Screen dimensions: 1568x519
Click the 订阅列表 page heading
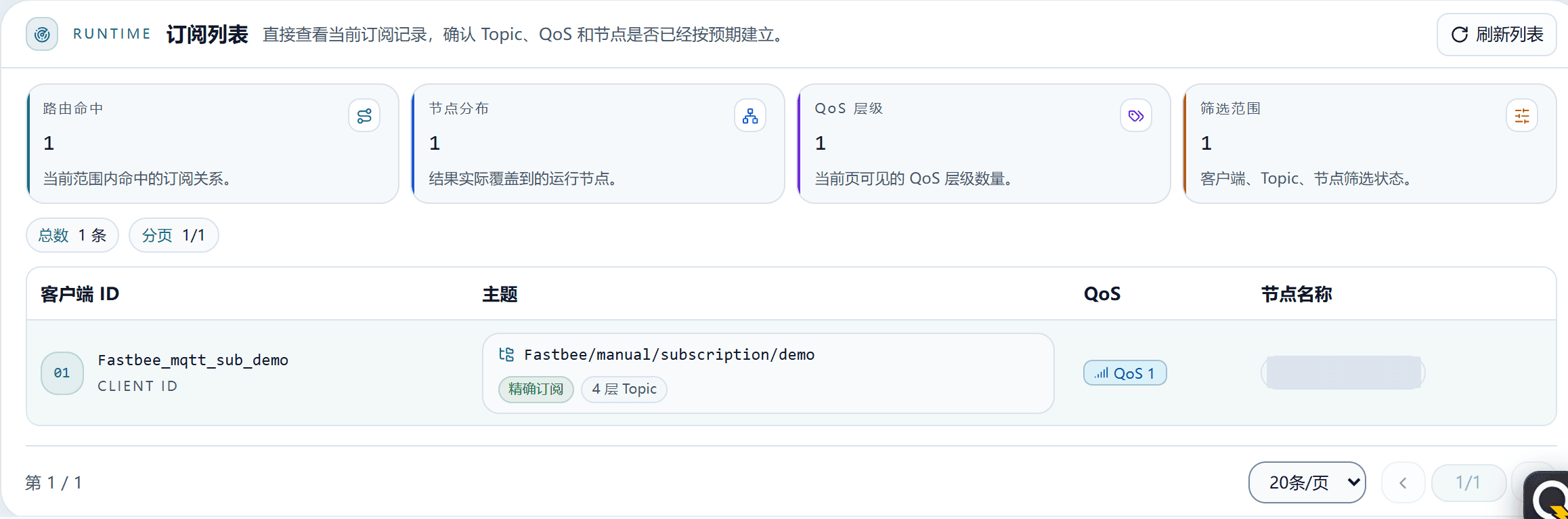208,35
